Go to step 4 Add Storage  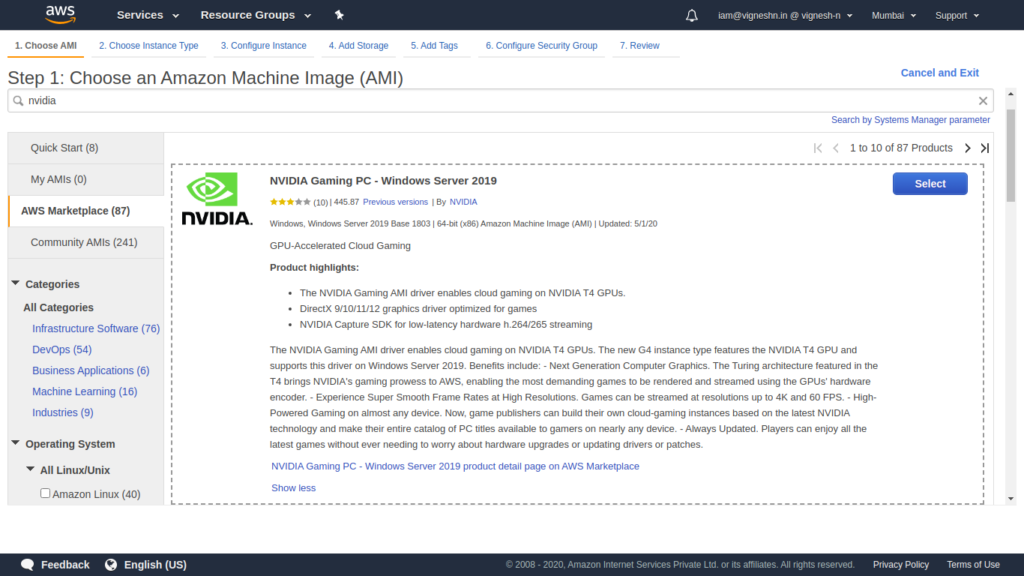coord(359,46)
